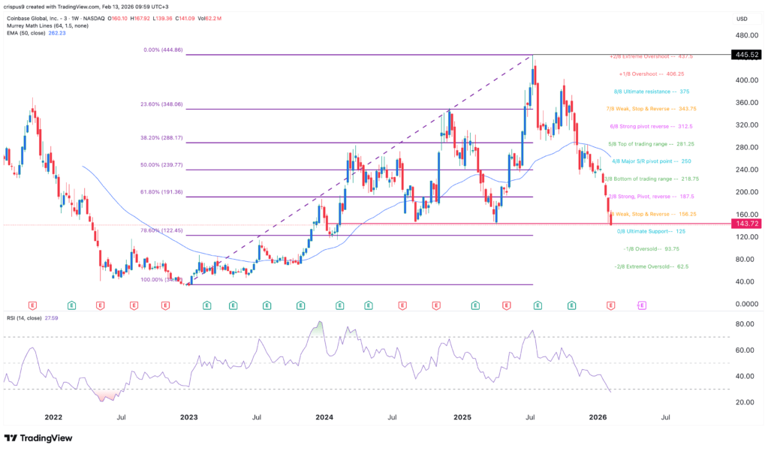
Task: Click 20.00 on the RSI axis
Action: point(745,403)
